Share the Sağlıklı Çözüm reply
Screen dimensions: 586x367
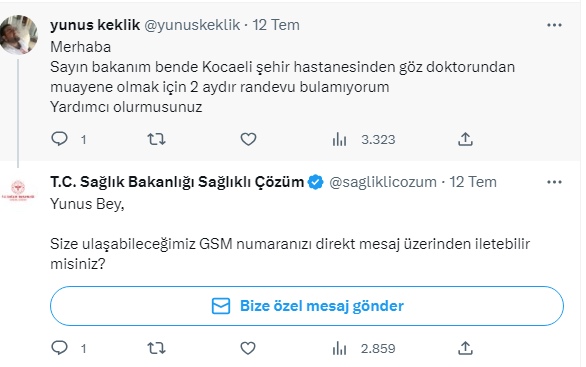pos(465,348)
